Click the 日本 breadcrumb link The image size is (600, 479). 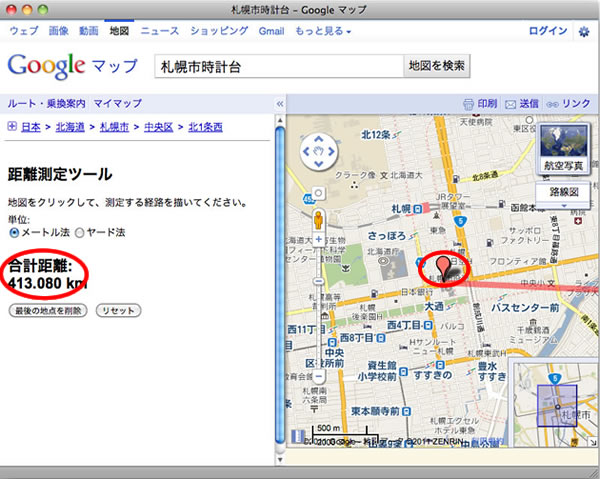click(x=31, y=127)
